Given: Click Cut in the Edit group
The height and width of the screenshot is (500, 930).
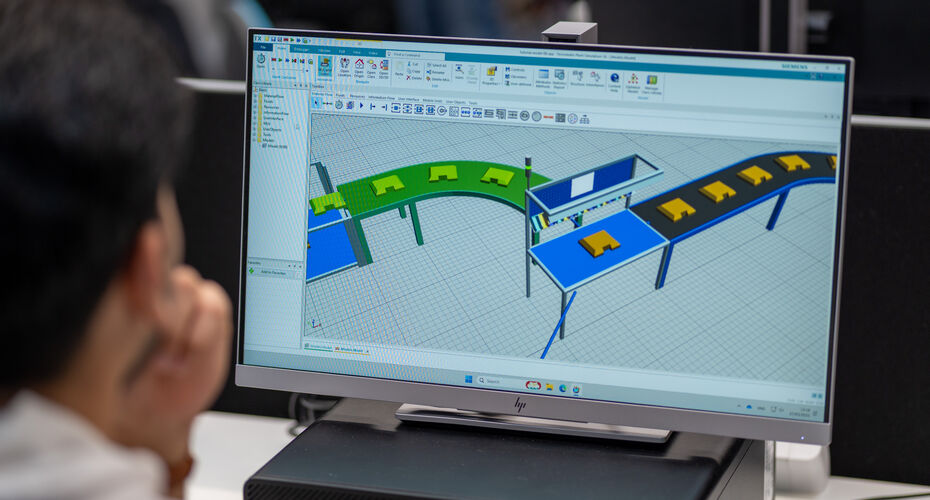Looking at the screenshot, I should point(413,64).
